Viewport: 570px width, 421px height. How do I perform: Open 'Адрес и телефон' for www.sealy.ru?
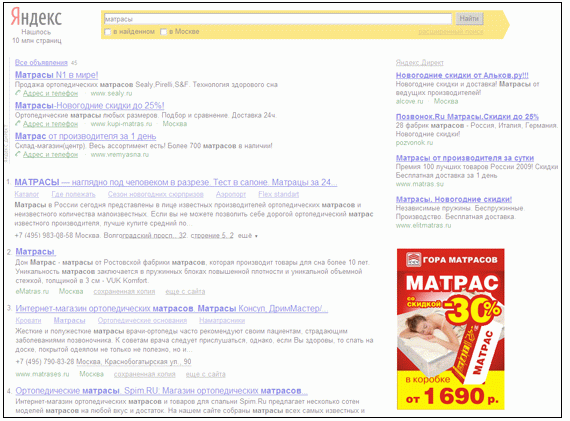[50, 93]
